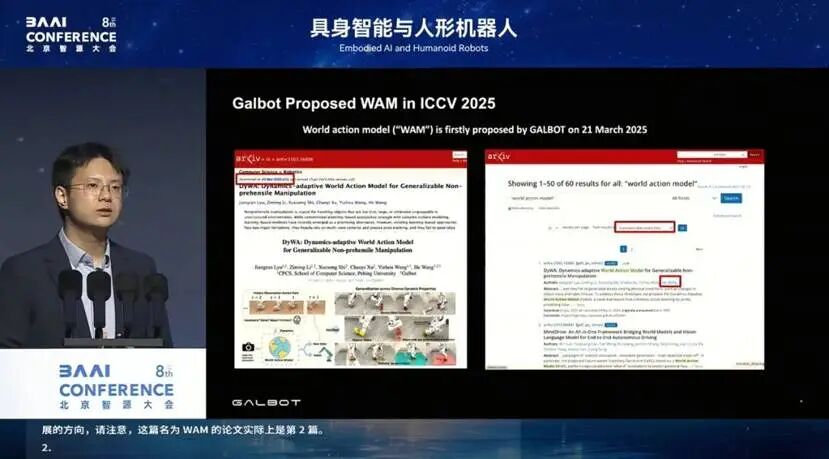Click the Next link in results pagination
The width and height of the screenshot is (829, 459).
pos(699,249)
